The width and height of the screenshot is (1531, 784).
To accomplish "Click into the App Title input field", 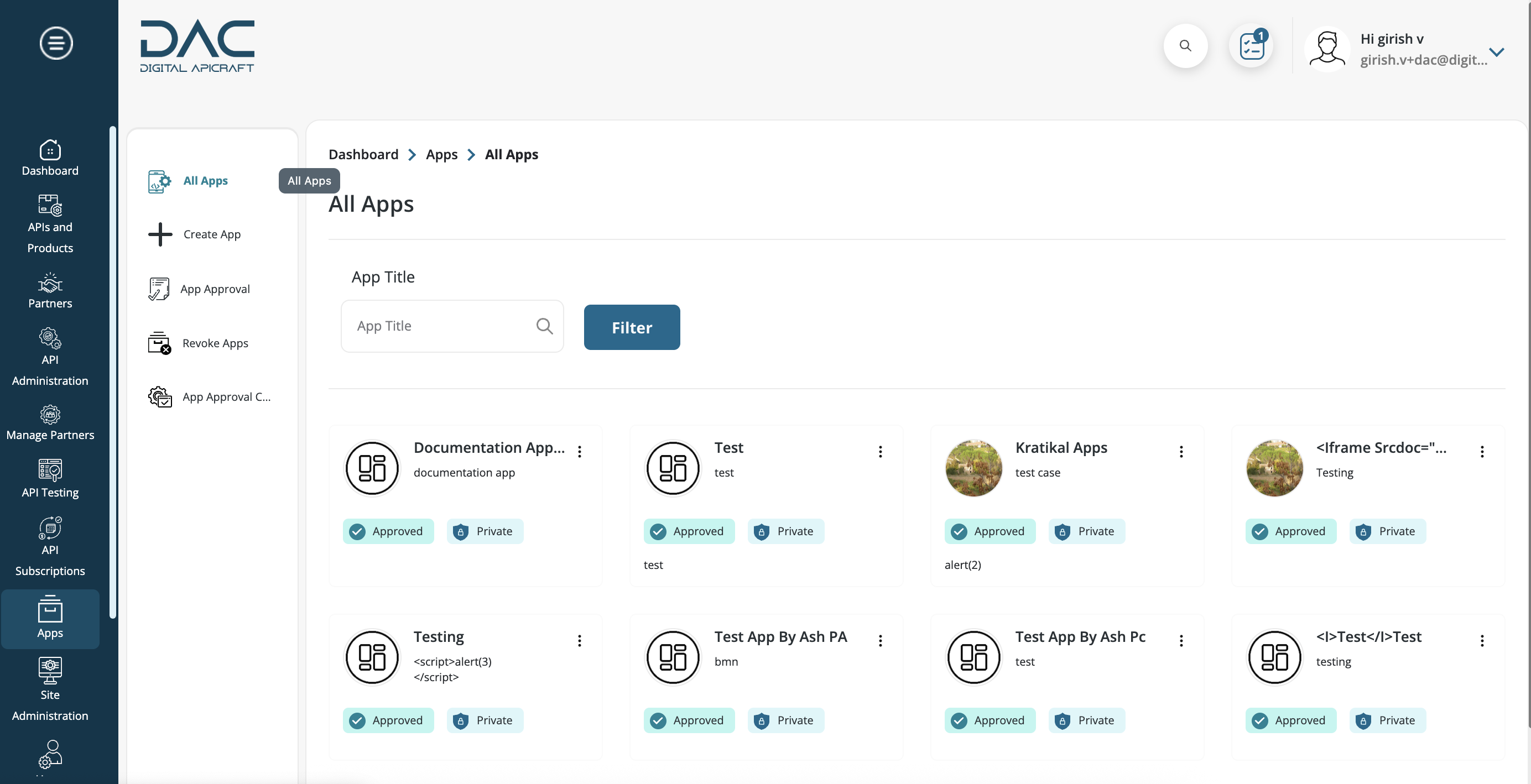I will coord(452,326).
